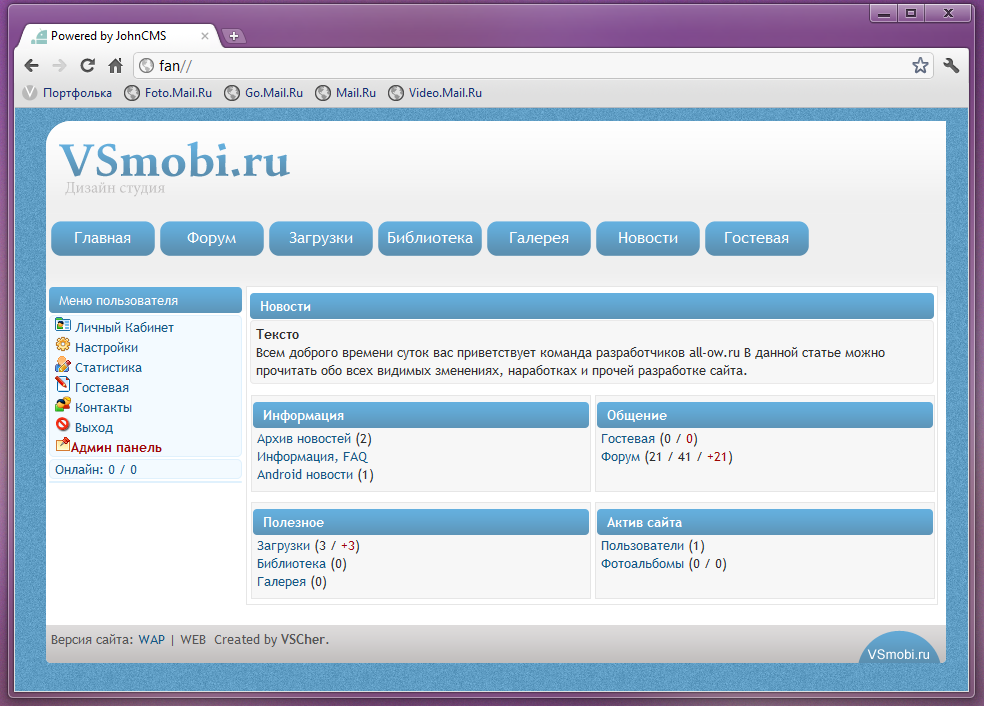Open the Библиотека navigation button
The width and height of the screenshot is (984, 706).
tap(430, 238)
